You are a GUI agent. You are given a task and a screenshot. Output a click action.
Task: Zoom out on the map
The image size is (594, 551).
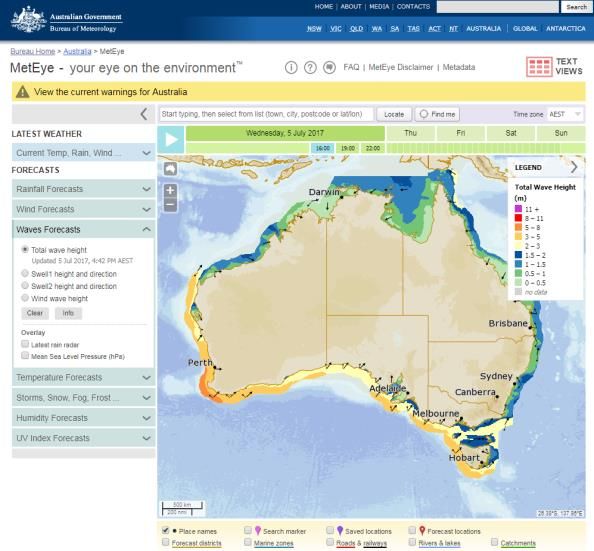tap(170, 205)
